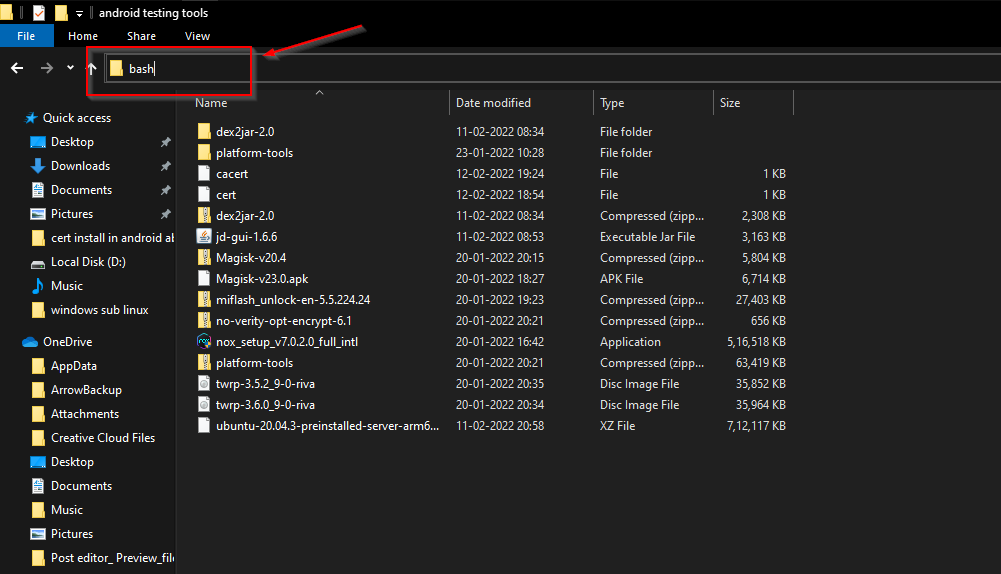
Task: Click date 12-02-2022 19:24 for cacert
Action: click(x=500, y=174)
